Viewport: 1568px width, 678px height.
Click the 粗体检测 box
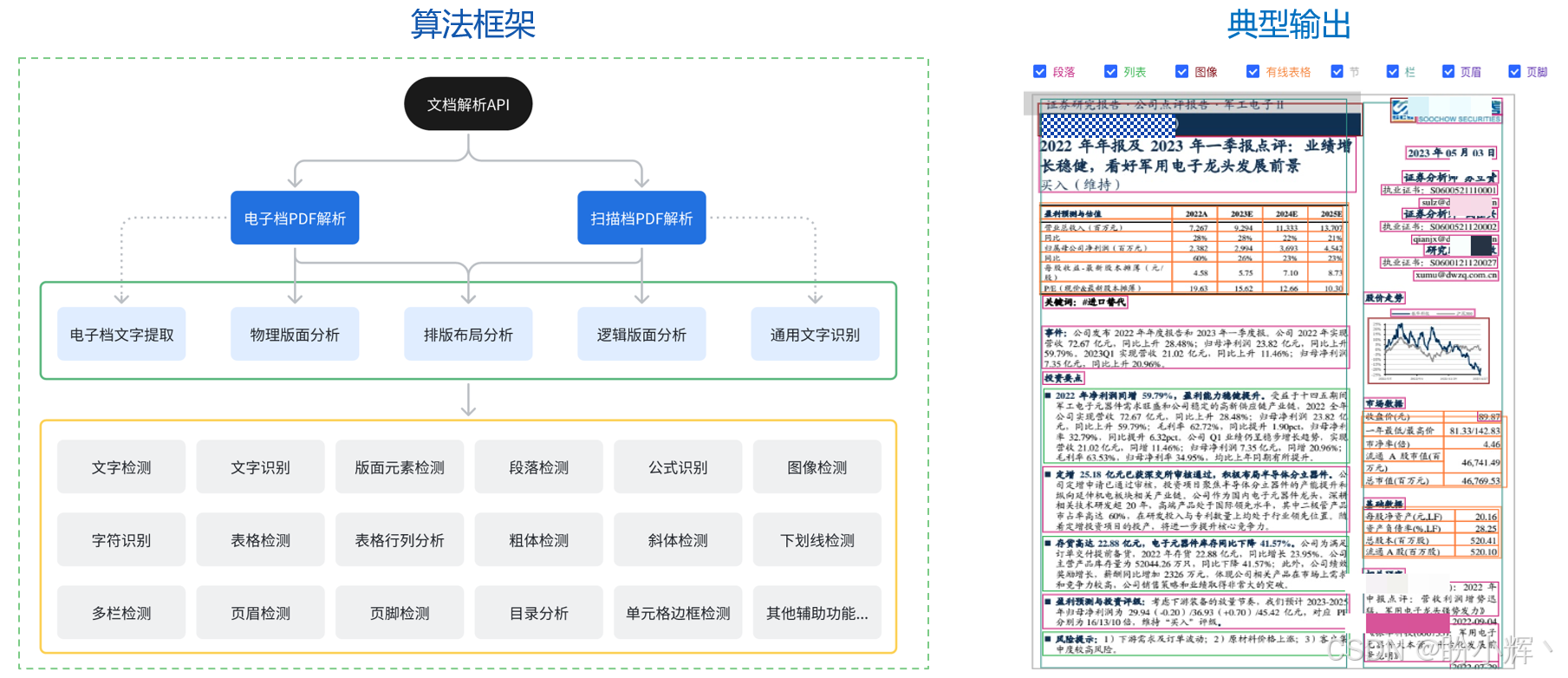click(539, 539)
